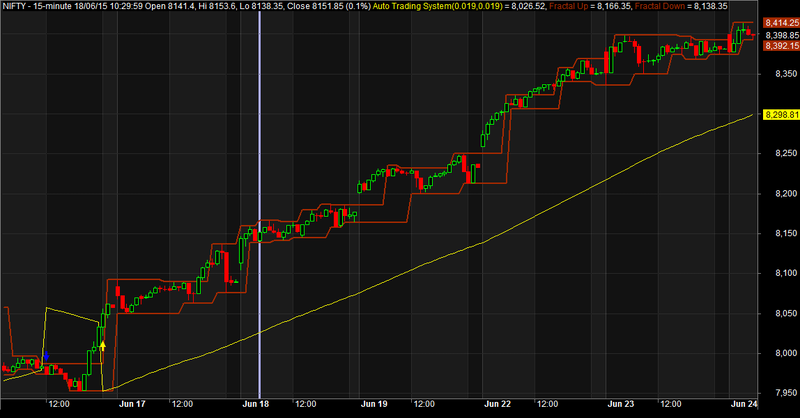800x418 pixels.
Task: Click the Fractal Down value label
Action: 681,6
